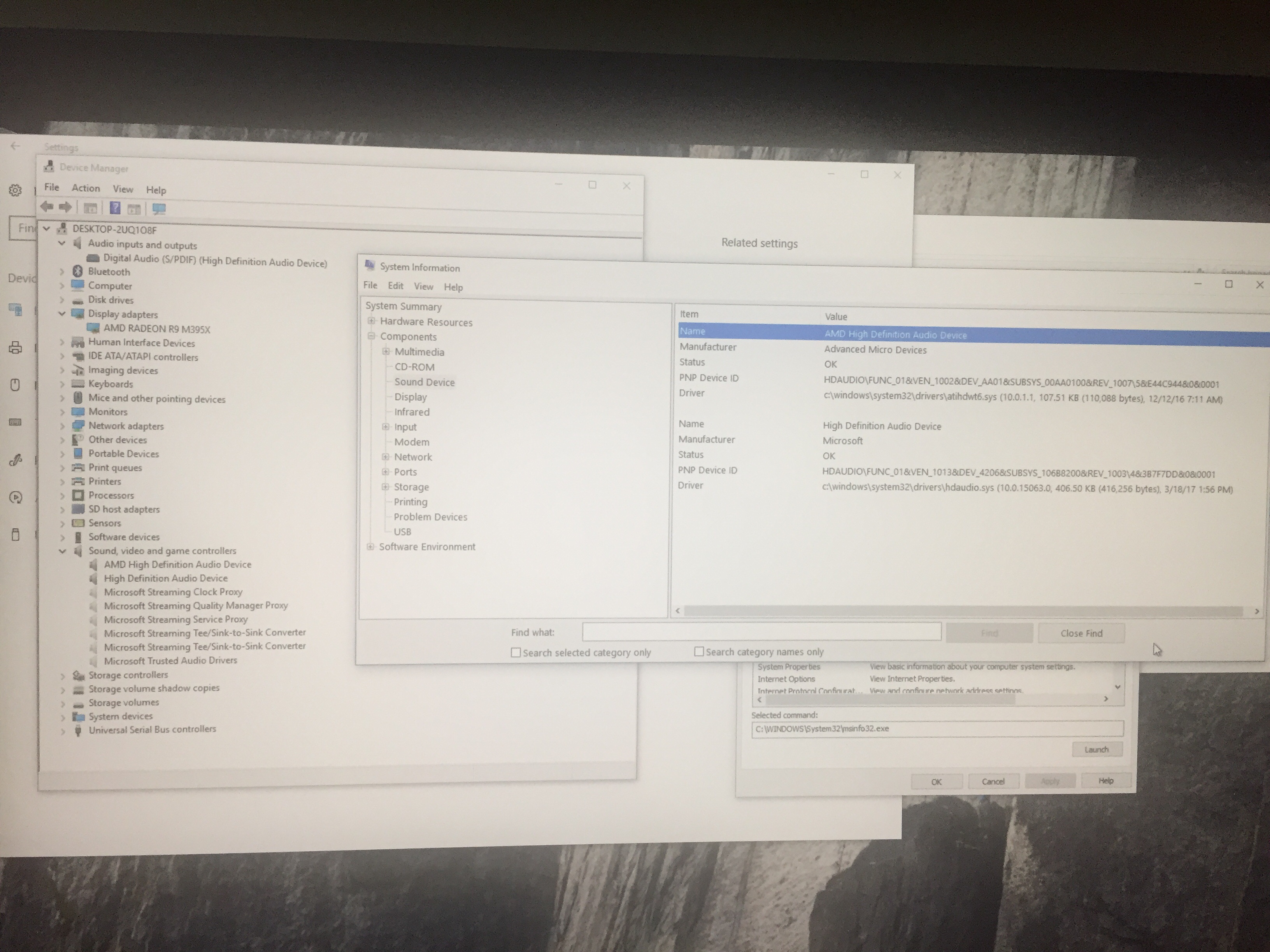Screen dimensions: 1270x952
Task: Click the Settings gear icon in sidebar
Action: coord(16,190)
